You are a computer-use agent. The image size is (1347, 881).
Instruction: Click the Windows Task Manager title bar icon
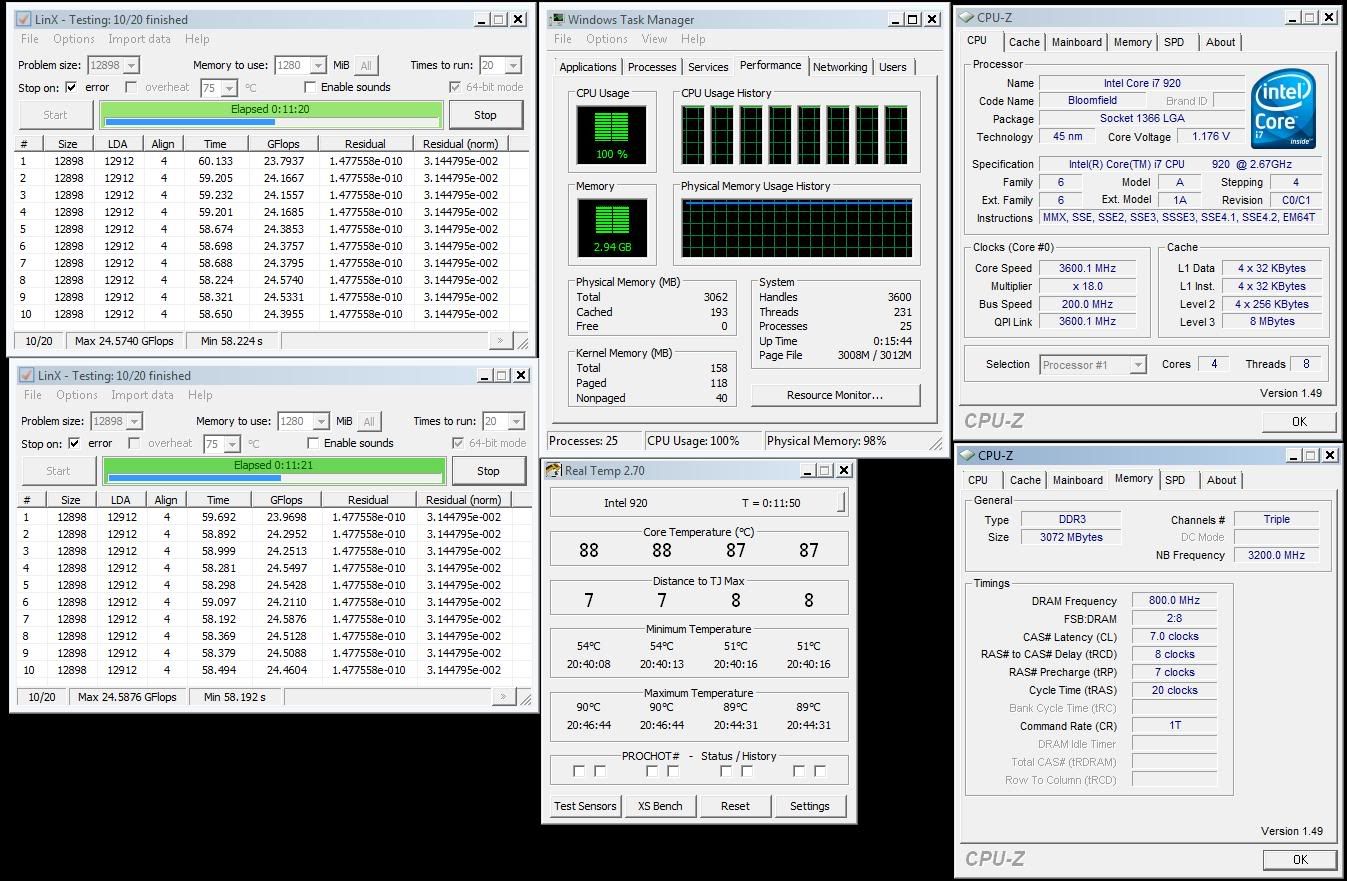[556, 19]
